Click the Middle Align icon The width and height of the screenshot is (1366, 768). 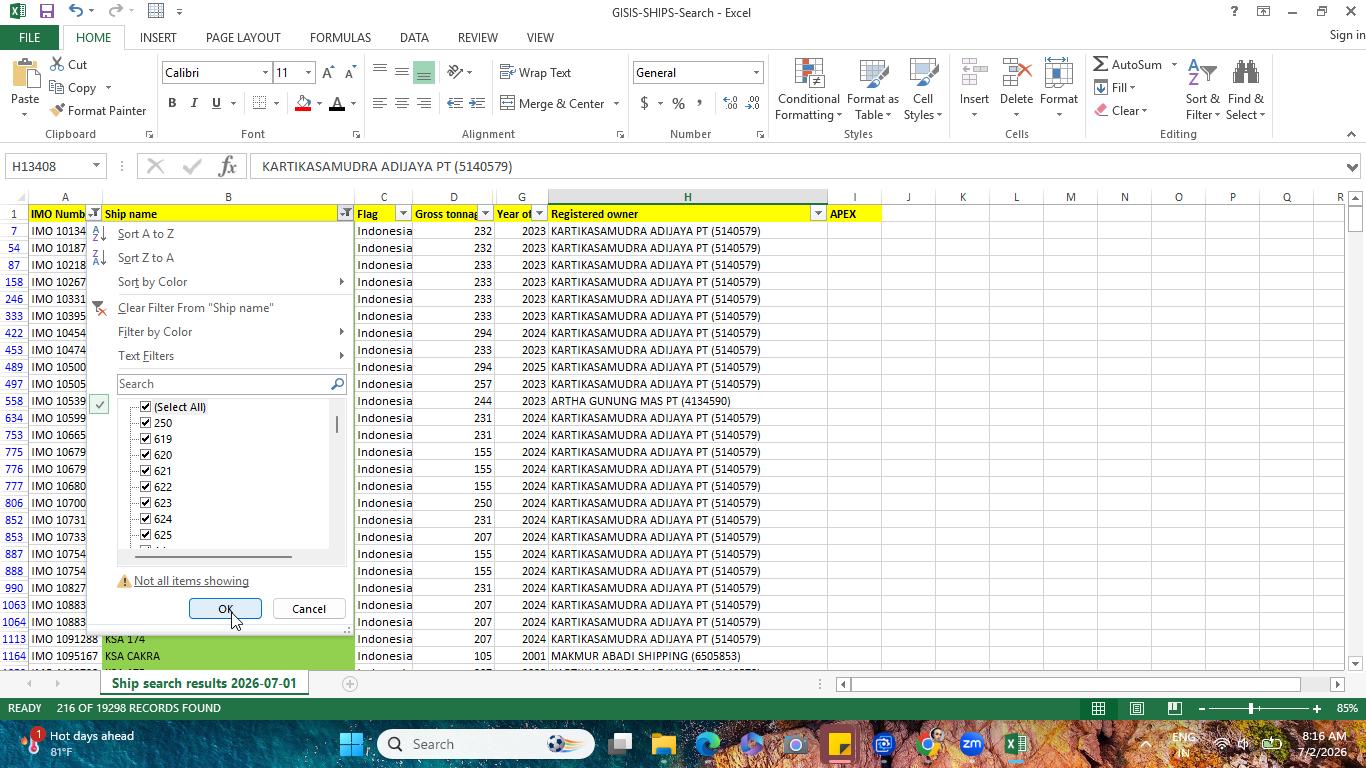point(401,72)
